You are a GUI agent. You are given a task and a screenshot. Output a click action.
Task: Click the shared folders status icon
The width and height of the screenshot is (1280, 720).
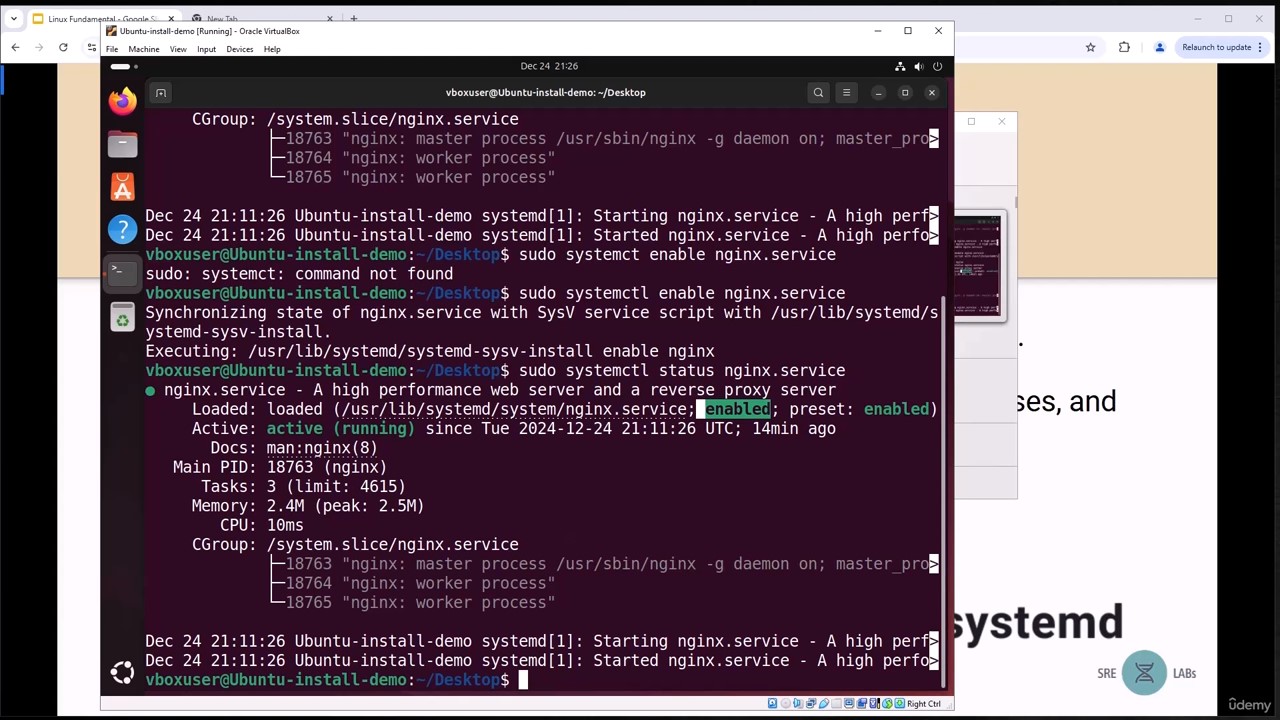coord(836,704)
